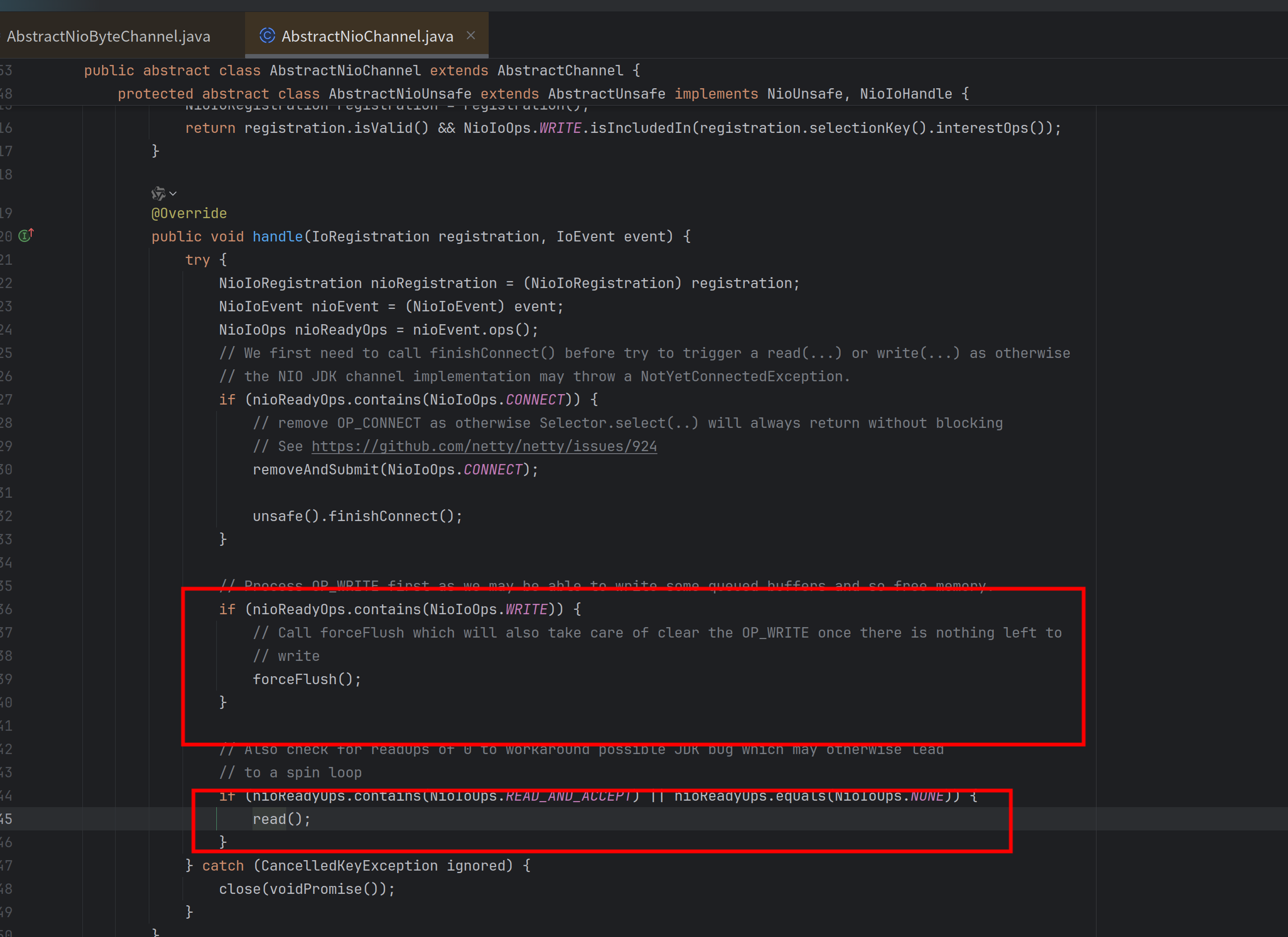
Task: Click the comment 'Call forceFlush which will also'
Action: (x=657, y=633)
